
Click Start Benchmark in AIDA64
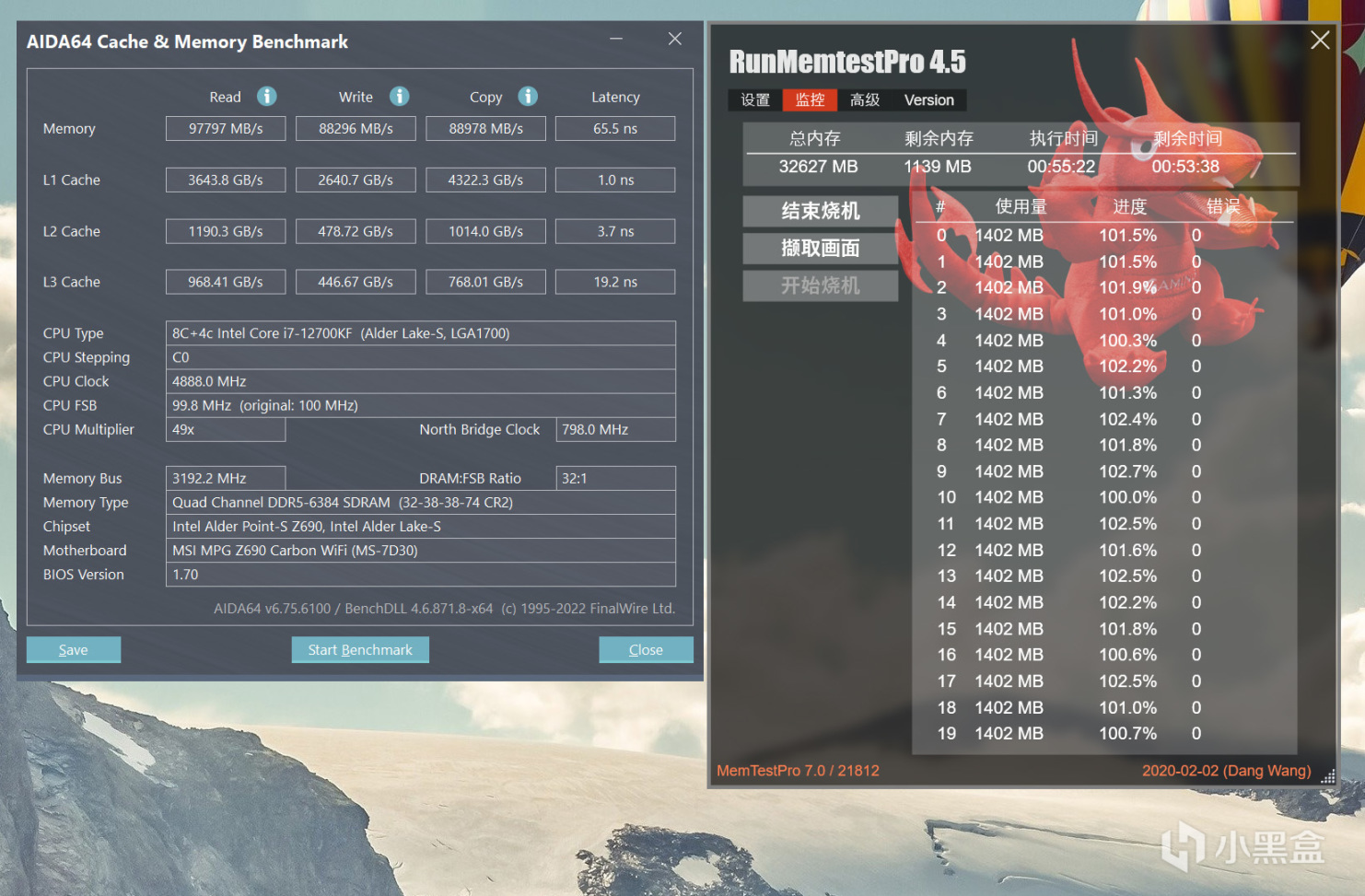(x=360, y=649)
